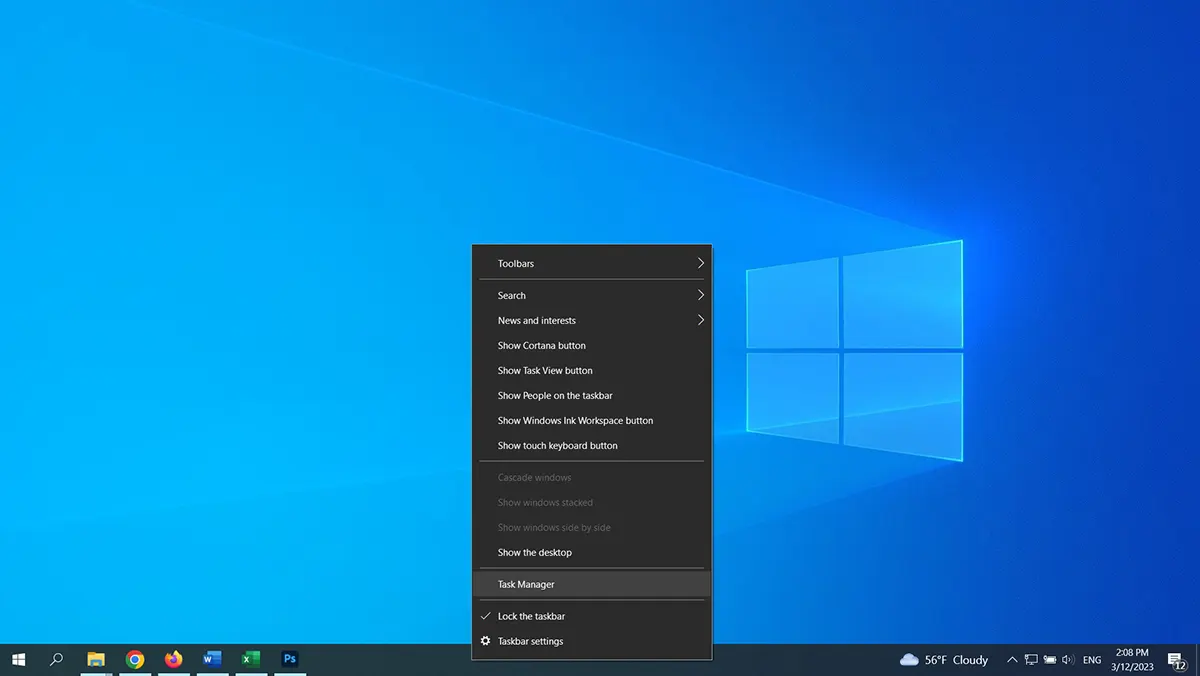The image size is (1200, 676).
Task: Launch Microsoft Excel from the taskbar
Action: (x=251, y=660)
